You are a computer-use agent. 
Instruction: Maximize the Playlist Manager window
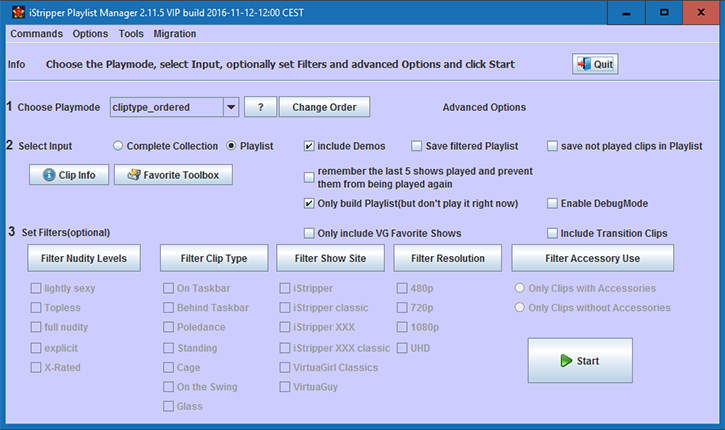tap(664, 12)
